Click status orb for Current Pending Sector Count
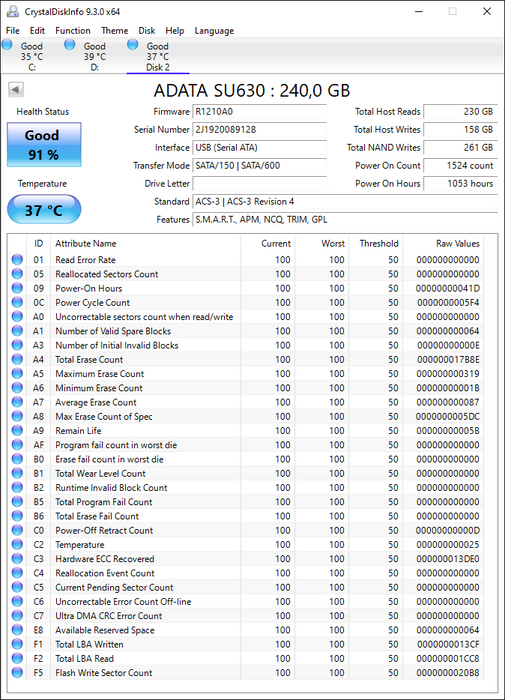The width and height of the screenshot is (505, 700). coord(17,587)
